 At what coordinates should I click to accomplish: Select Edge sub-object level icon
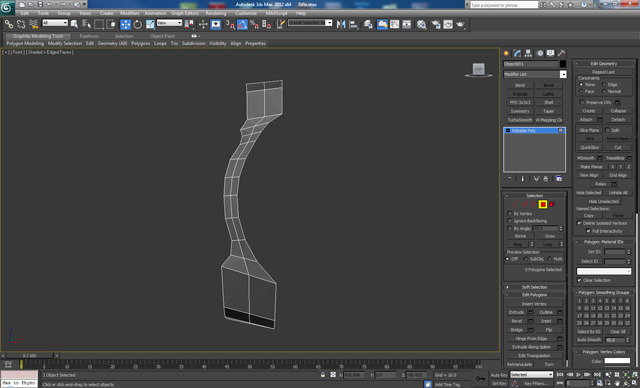[x=525, y=204]
